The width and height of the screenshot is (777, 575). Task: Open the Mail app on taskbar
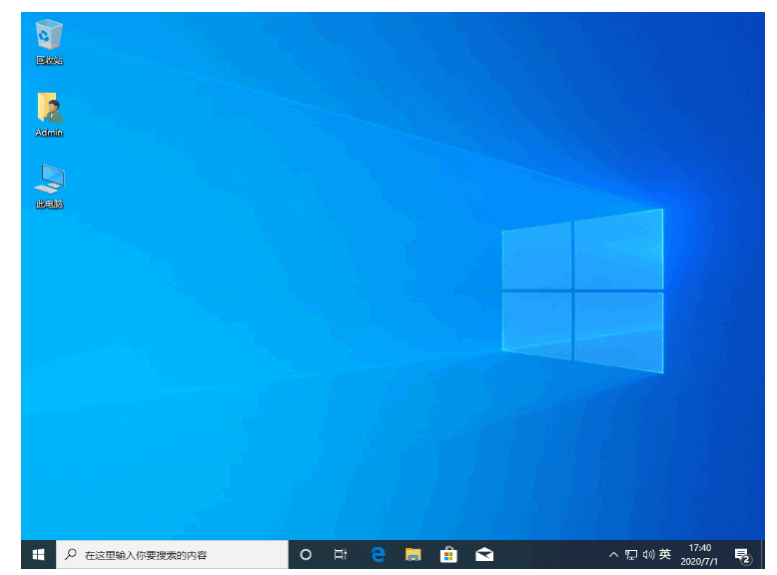coord(484,555)
